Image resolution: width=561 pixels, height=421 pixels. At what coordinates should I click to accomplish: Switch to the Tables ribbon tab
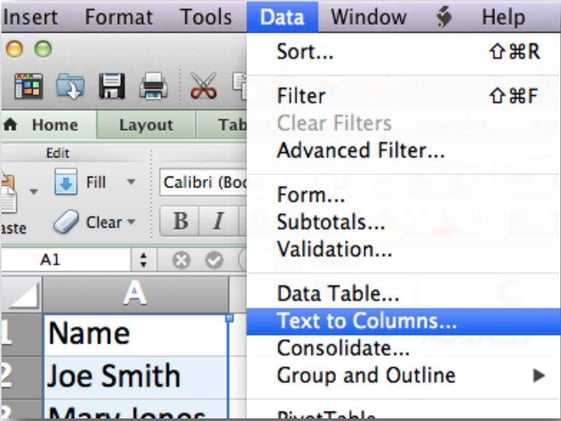coord(222,125)
